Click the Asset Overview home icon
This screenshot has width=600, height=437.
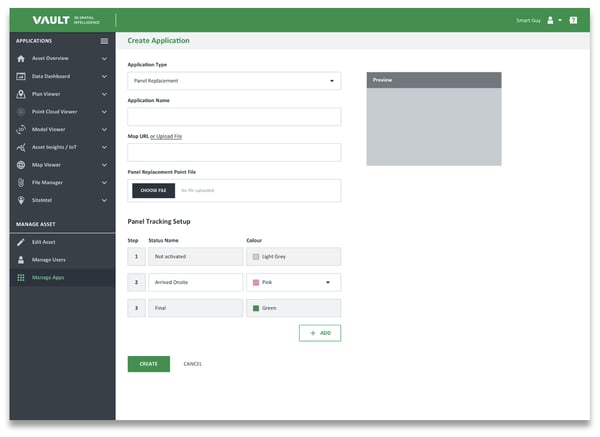(21, 59)
